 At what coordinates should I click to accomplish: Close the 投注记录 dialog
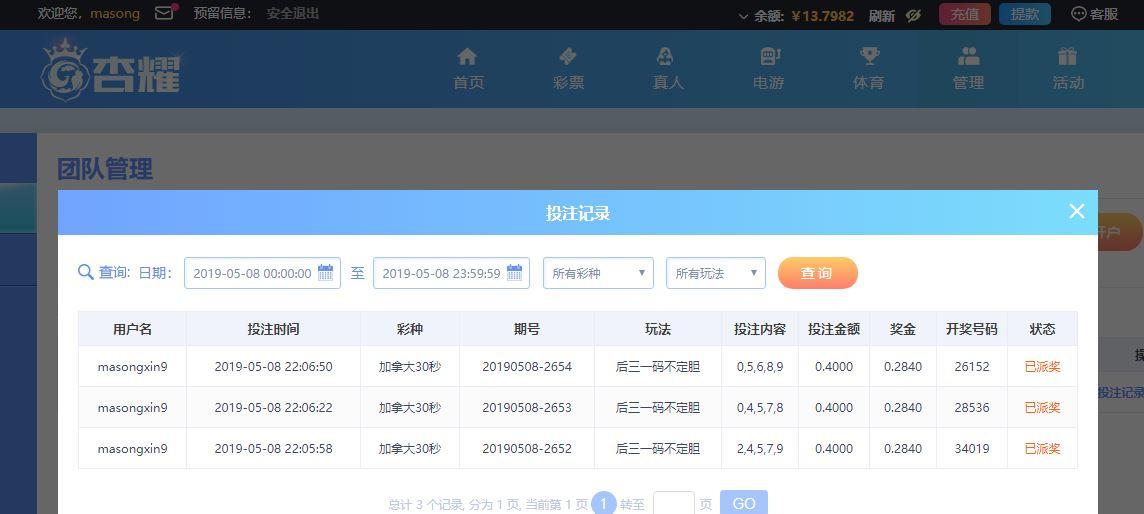[x=1076, y=211]
